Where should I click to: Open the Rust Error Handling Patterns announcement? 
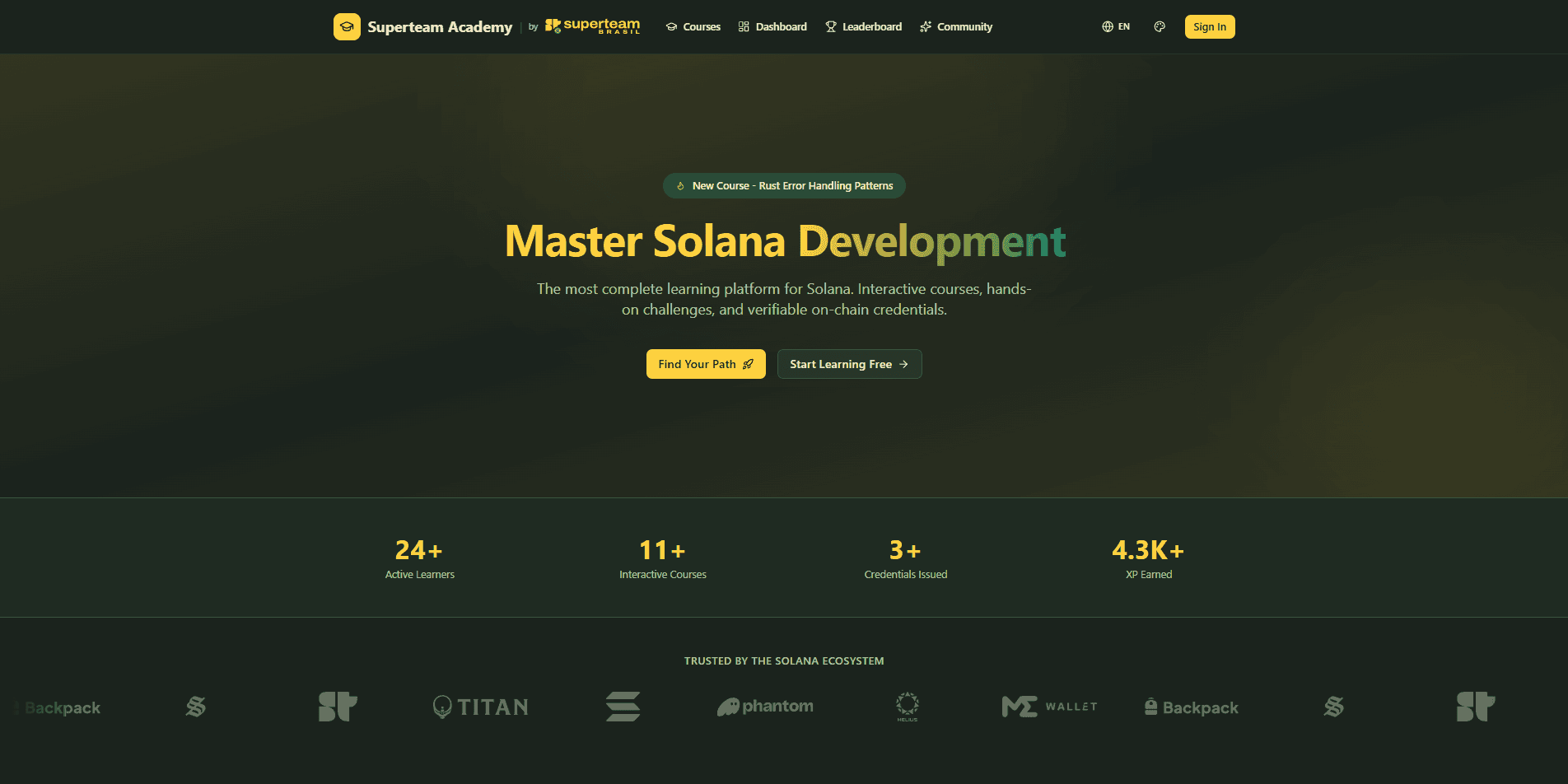pyautogui.click(x=783, y=185)
